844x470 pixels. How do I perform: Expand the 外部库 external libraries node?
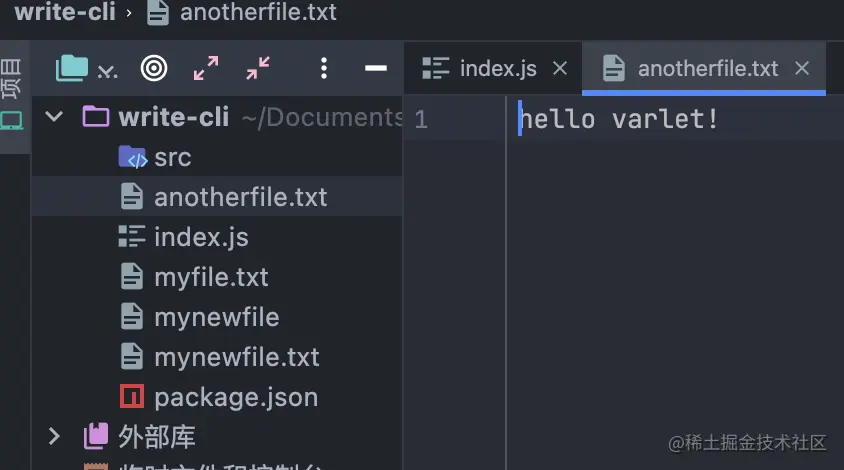pyautogui.click(x=54, y=436)
